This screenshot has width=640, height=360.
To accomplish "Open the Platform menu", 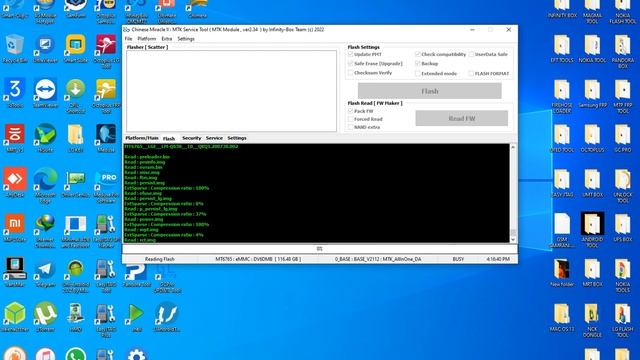I will pyautogui.click(x=147, y=39).
